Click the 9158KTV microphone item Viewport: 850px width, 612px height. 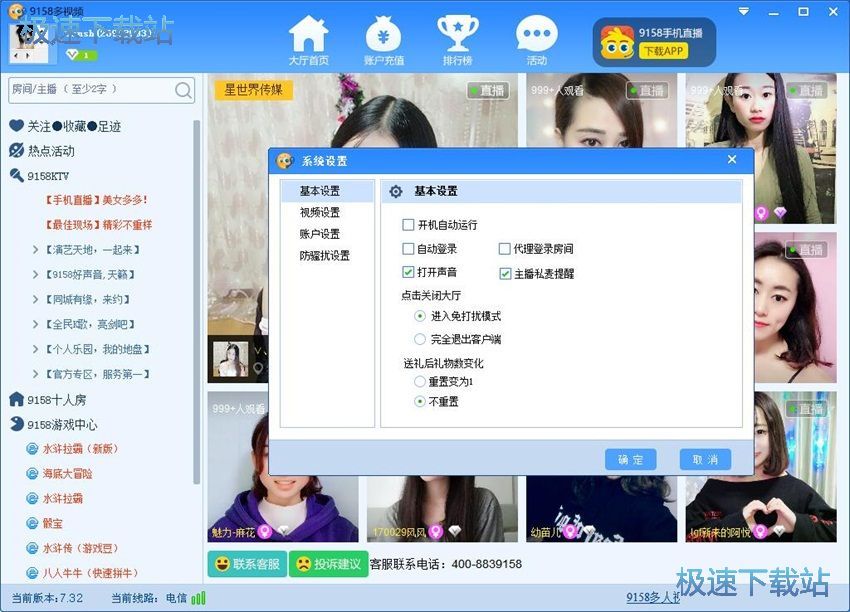[x=39, y=176]
